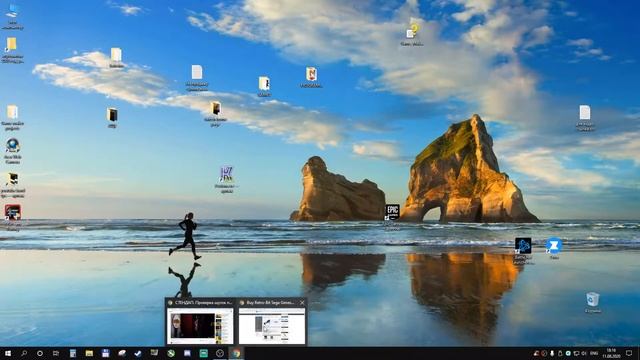Open Task View on the taskbar
This screenshot has width=640, height=360.
pyautogui.click(x=56, y=353)
